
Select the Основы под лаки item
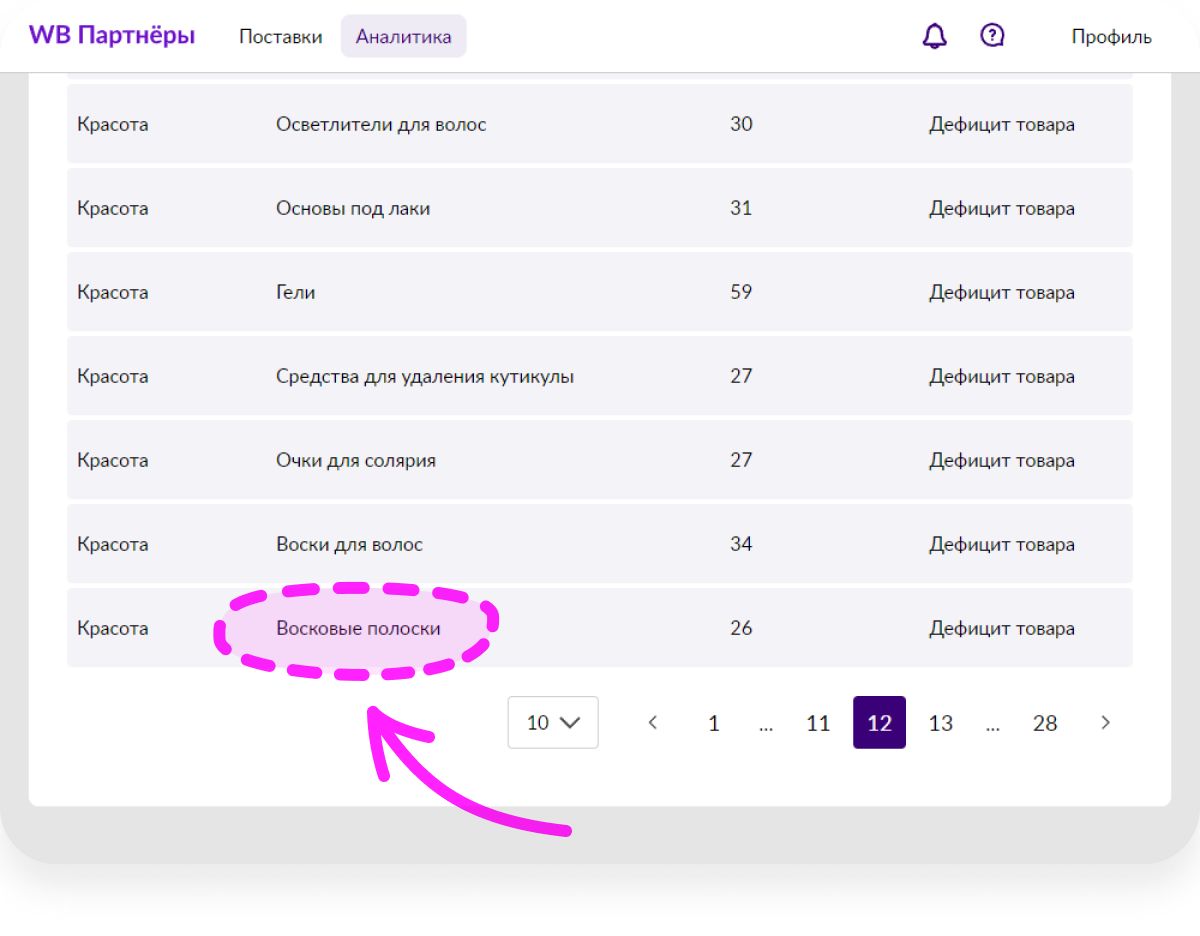353,208
